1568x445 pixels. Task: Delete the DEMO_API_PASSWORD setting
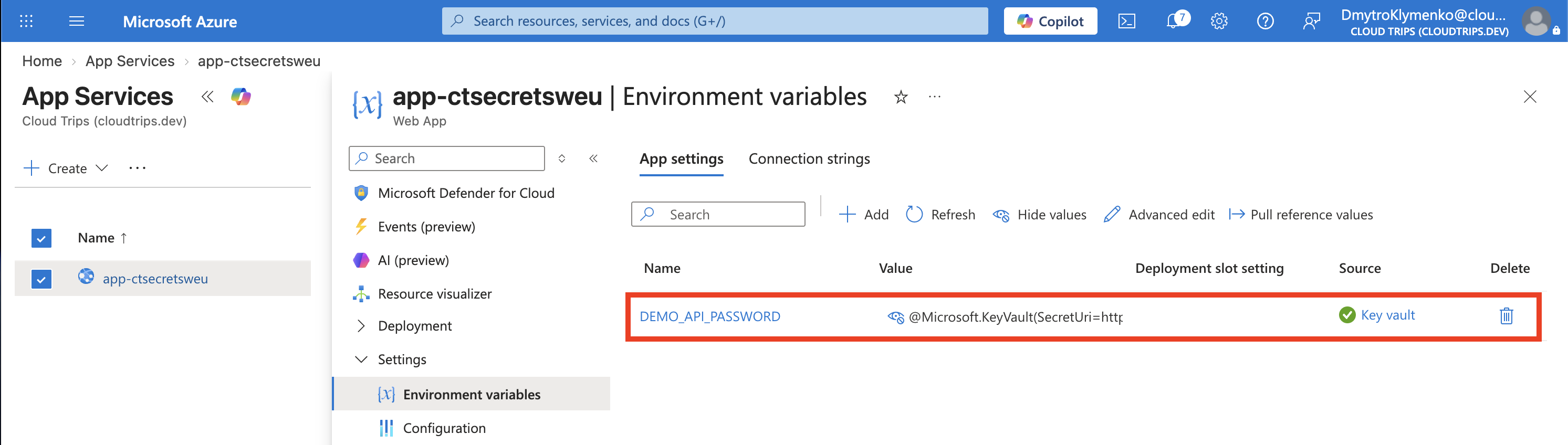[x=1507, y=316]
